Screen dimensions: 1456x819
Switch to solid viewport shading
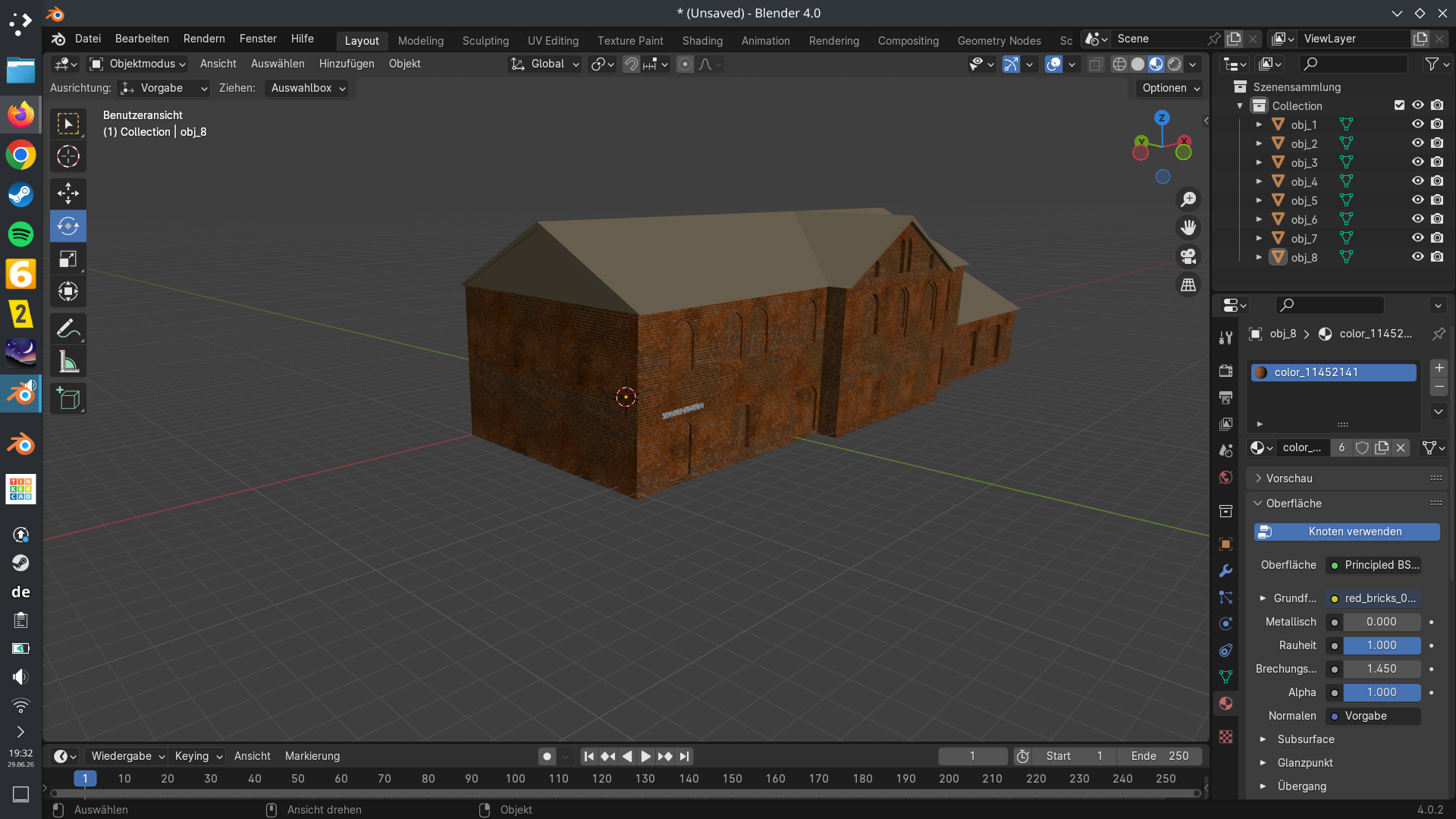1137,64
